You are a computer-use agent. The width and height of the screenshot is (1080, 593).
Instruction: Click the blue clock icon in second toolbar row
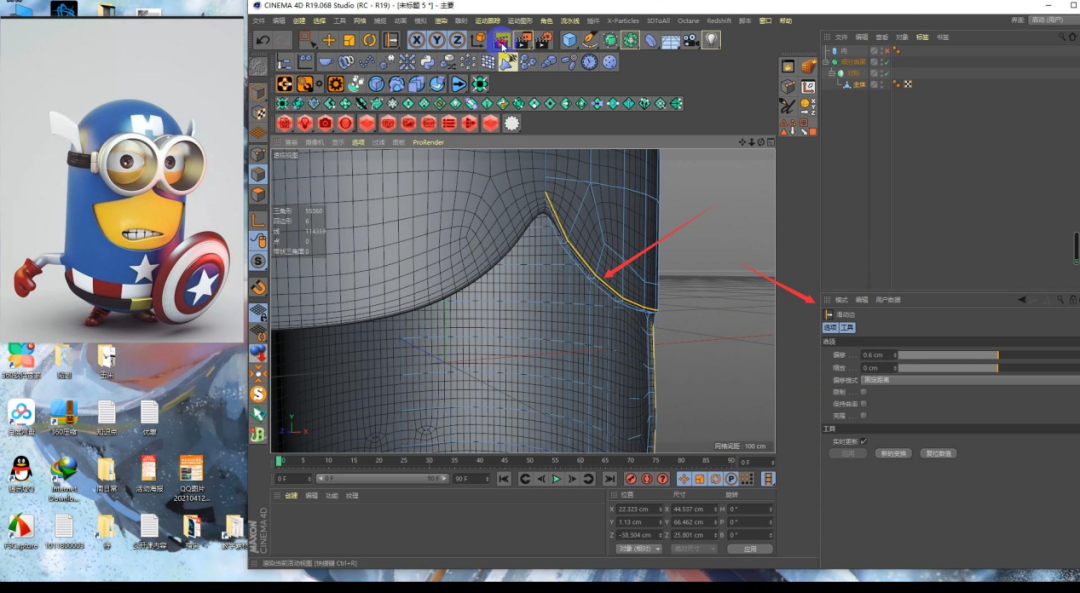tap(589, 63)
